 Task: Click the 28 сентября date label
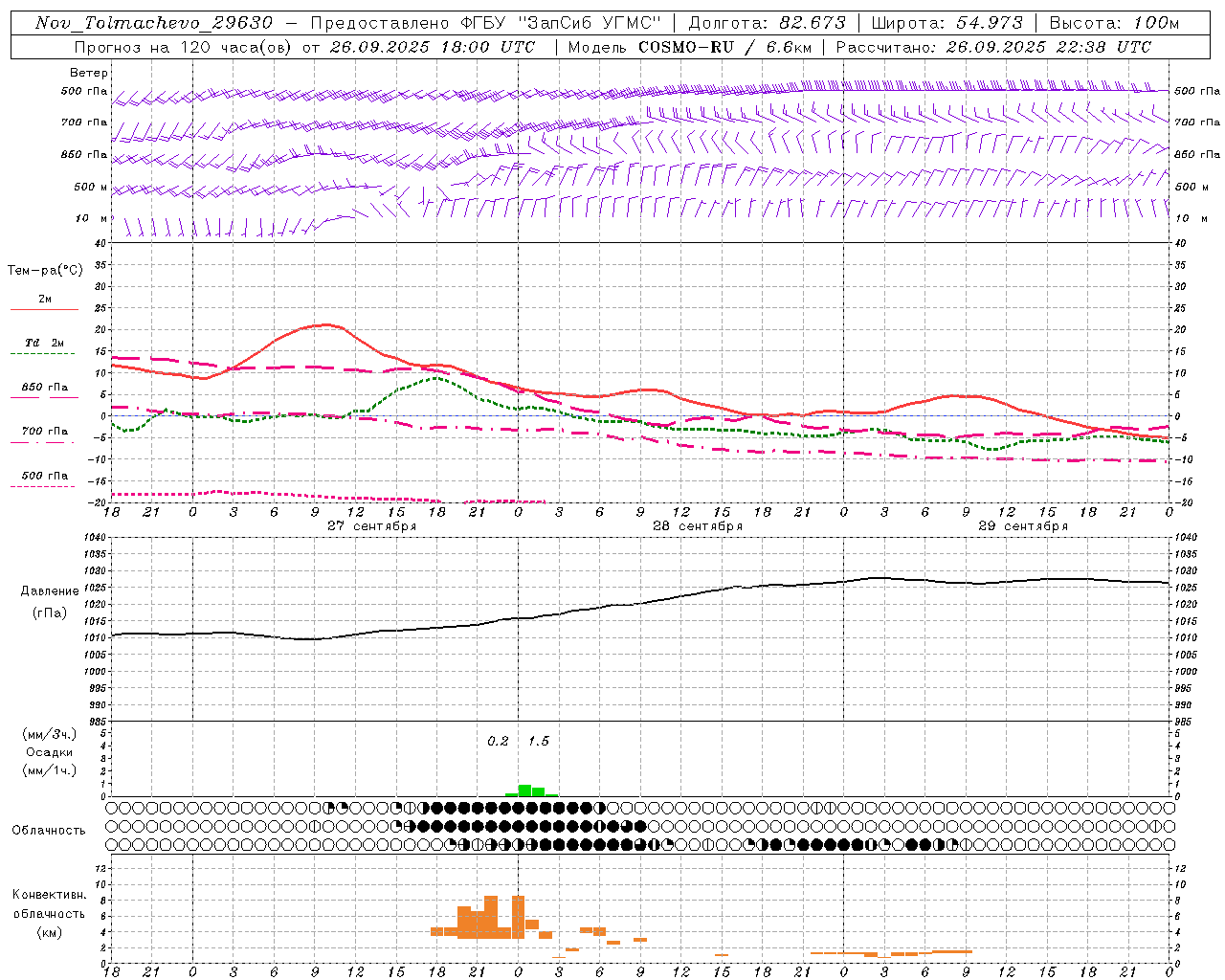698,526
